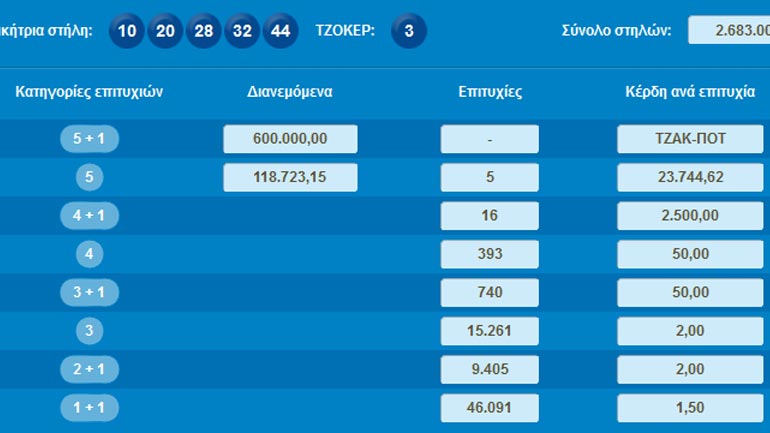Viewport: 770px width, 433px height.
Task: Click the winners cell showing 393
Action: 490,254
